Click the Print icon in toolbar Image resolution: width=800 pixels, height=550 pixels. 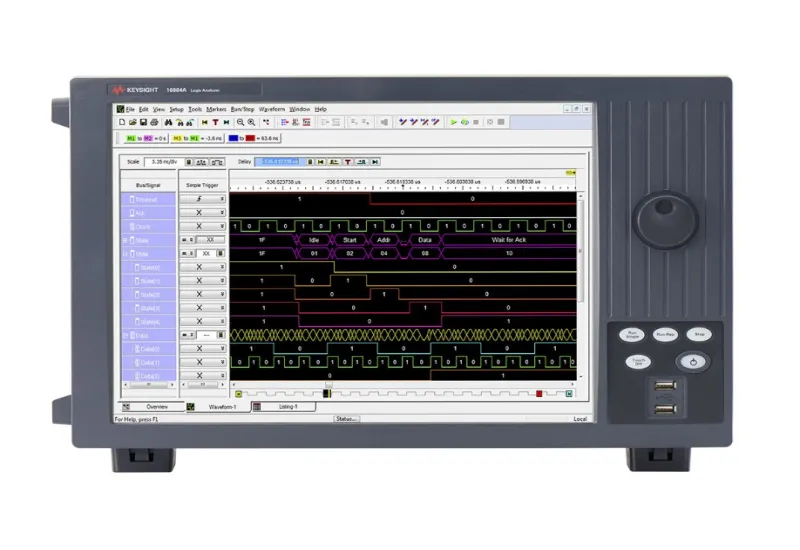click(x=155, y=122)
